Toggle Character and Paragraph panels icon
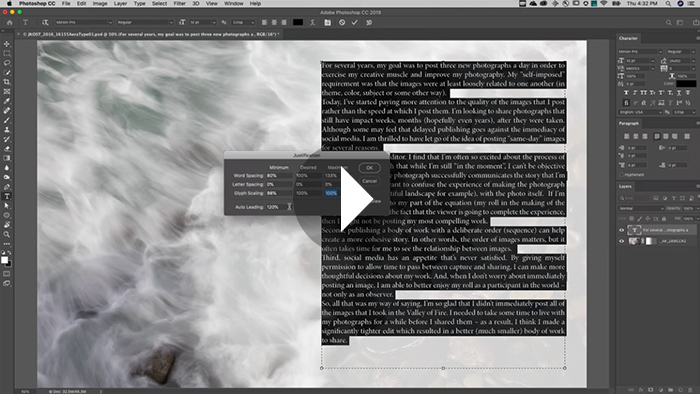The width and height of the screenshot is (700, 394). coord(328,22)
